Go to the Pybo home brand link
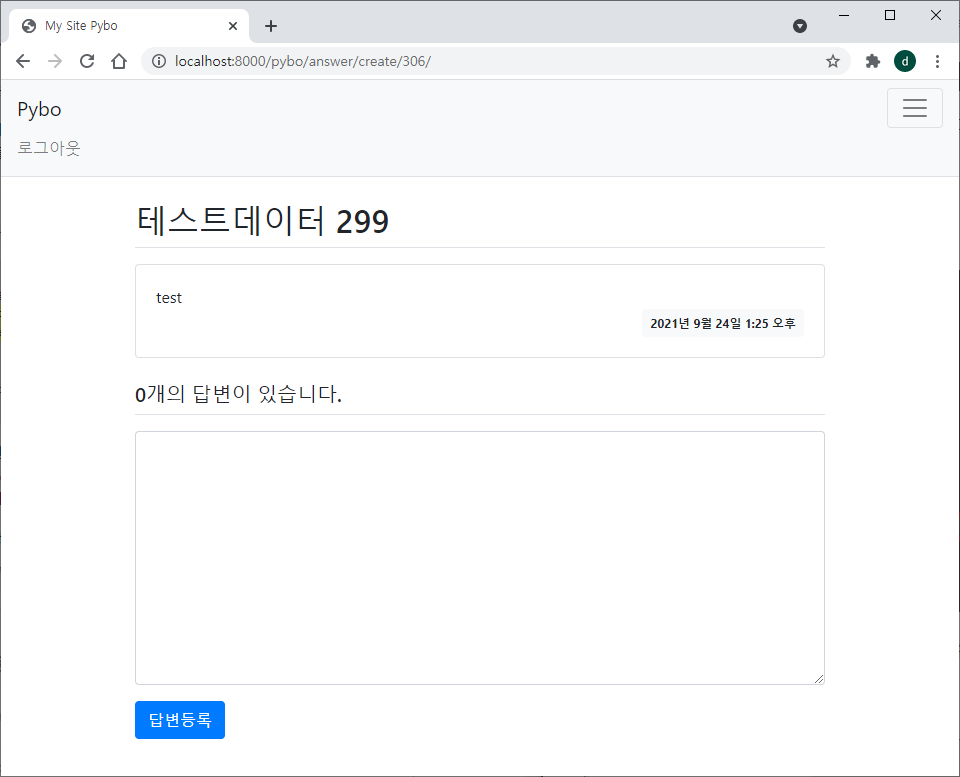Image resolution: width=960 pixels, height=777 pixels. click(x=39, y=109)
